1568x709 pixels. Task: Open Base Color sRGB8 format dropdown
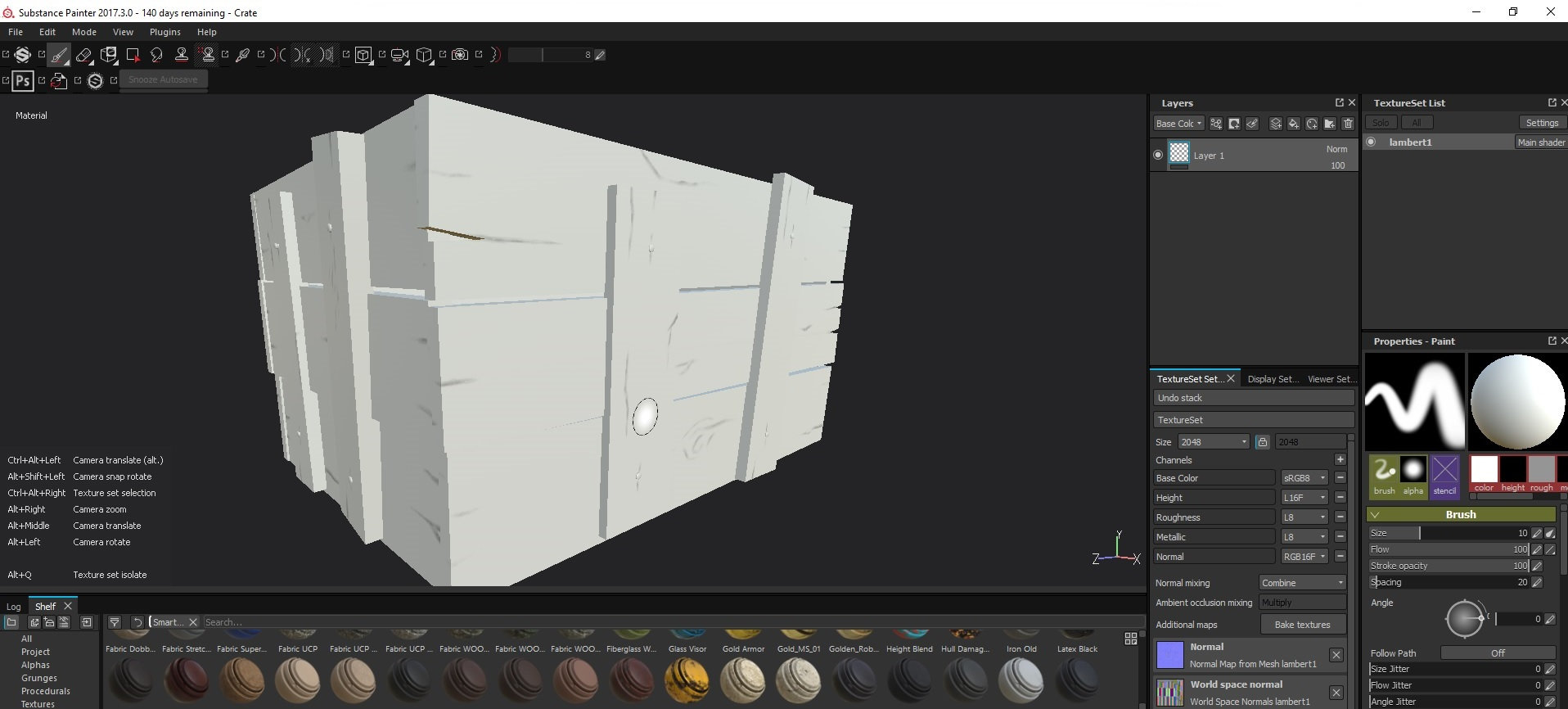[x=1304, y=477]
